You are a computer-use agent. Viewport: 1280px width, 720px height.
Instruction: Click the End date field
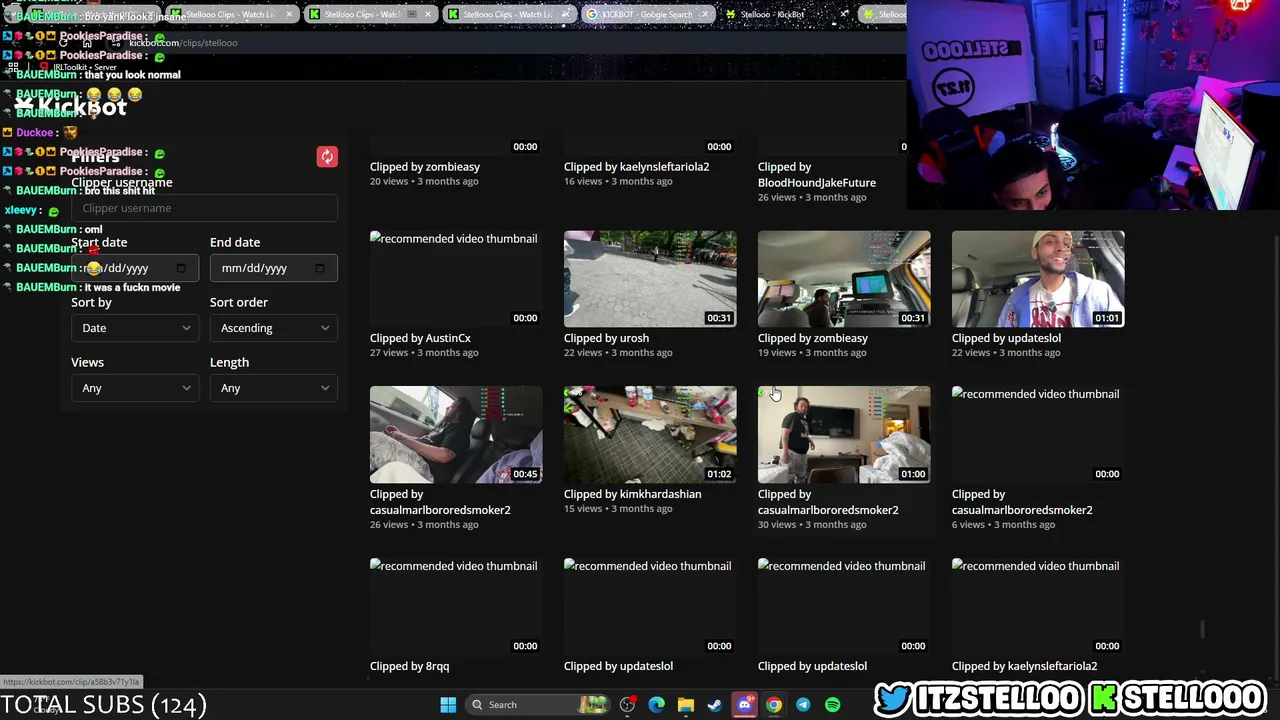274,268
